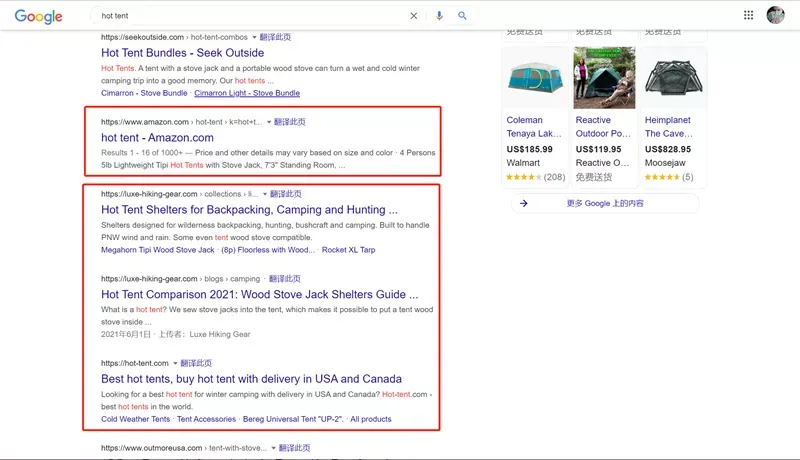Click the '更多 Google 上的内容' button
This screenshot has width=800, height=460.
pos(605,203)
